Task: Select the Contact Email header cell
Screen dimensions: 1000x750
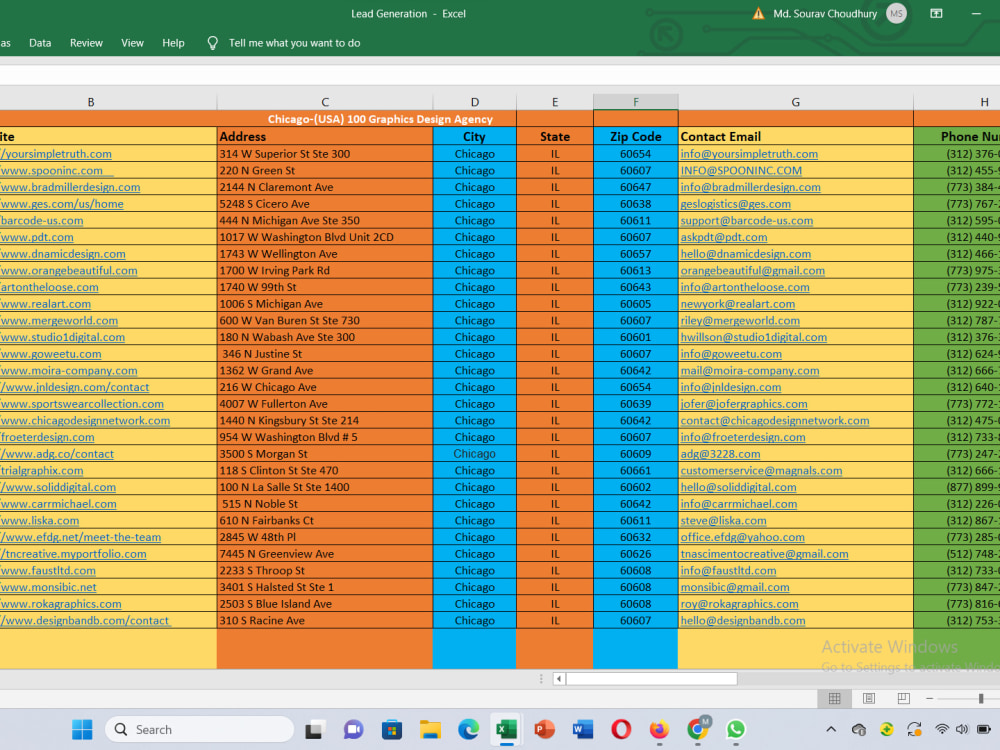Action: point(795,136)
